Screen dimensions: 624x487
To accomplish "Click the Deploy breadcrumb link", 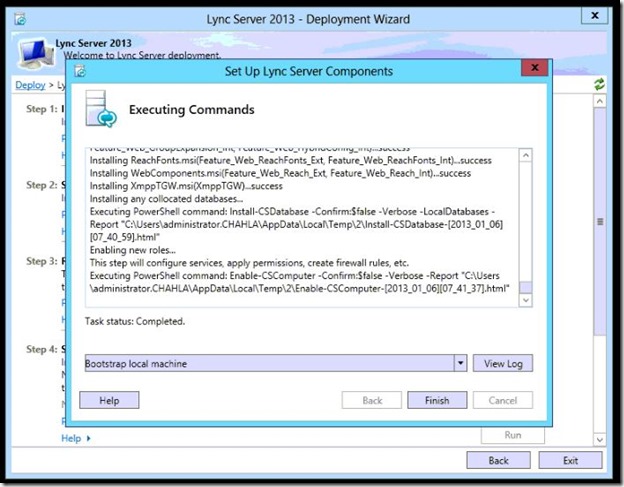I will pos(30,85).
